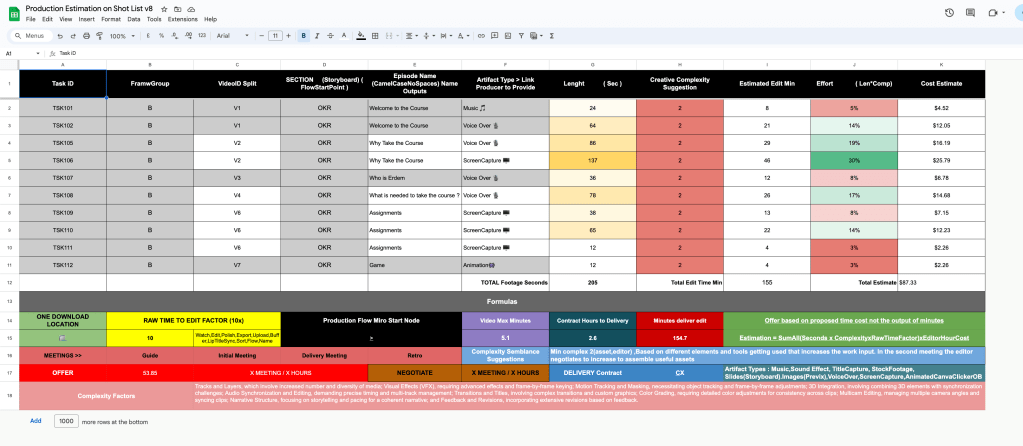Screen dimensions: 1023x446
Task: Create a filter
Action: point(521,36)
